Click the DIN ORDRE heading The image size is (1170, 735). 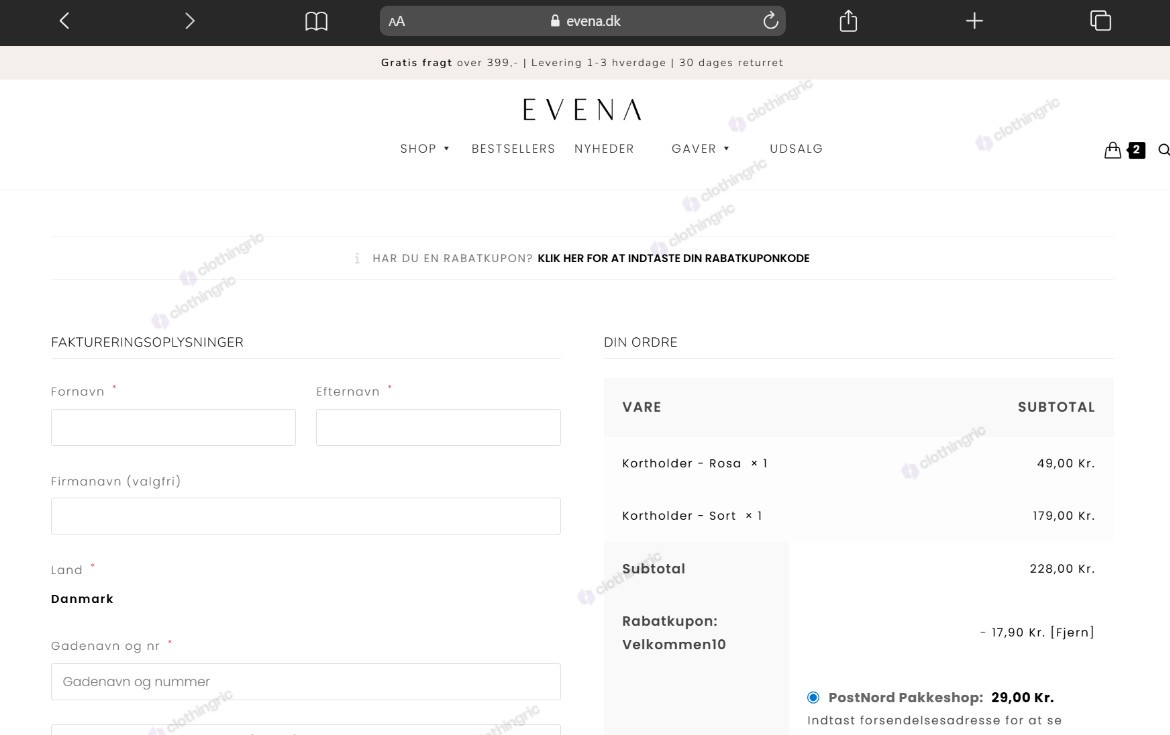click(640, 343)
